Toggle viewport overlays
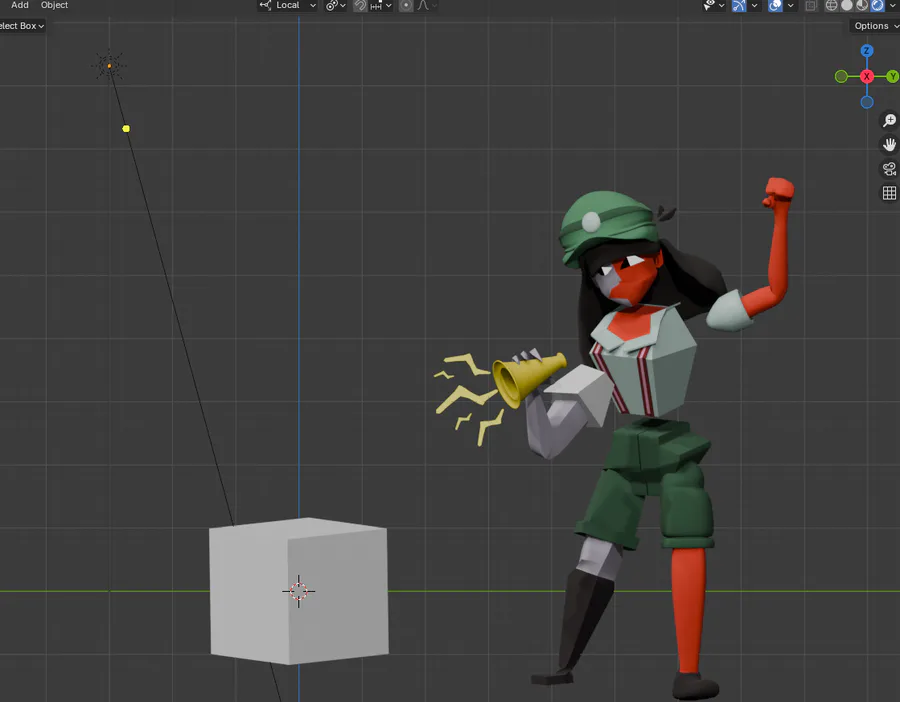This screenshot has width=900, height=702. (x=775, y=6)
